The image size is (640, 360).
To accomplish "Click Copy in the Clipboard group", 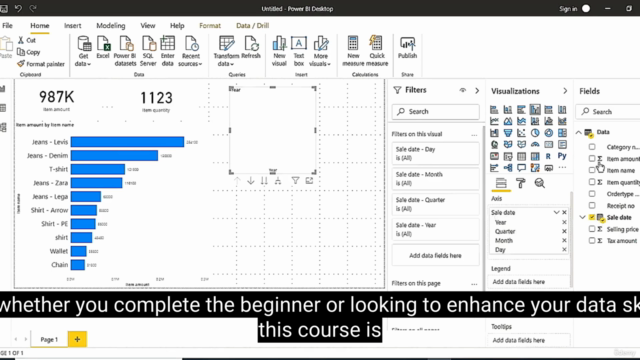I will pyautogui.click(x=29, y=52).
